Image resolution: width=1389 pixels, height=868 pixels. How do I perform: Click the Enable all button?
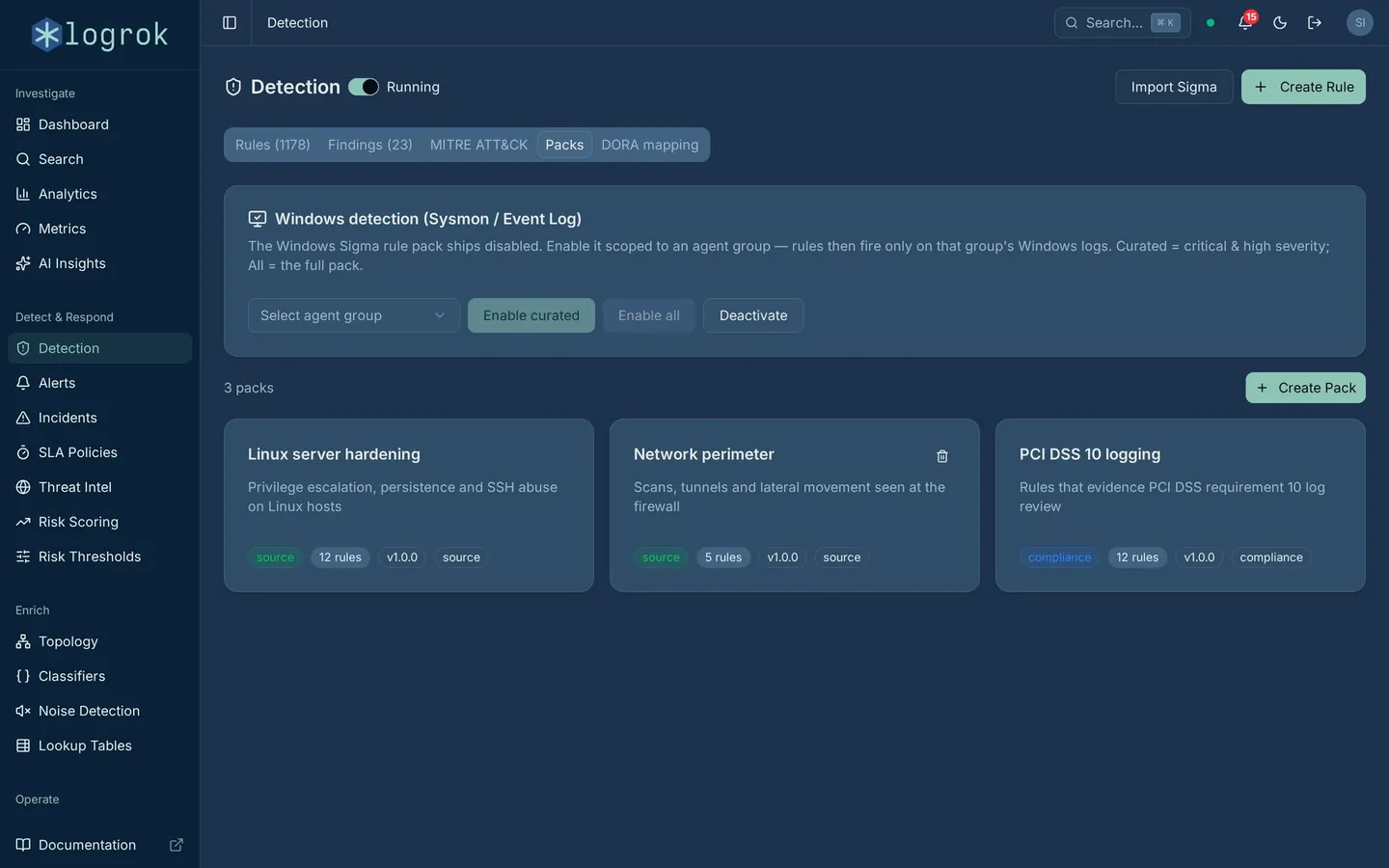649,315
